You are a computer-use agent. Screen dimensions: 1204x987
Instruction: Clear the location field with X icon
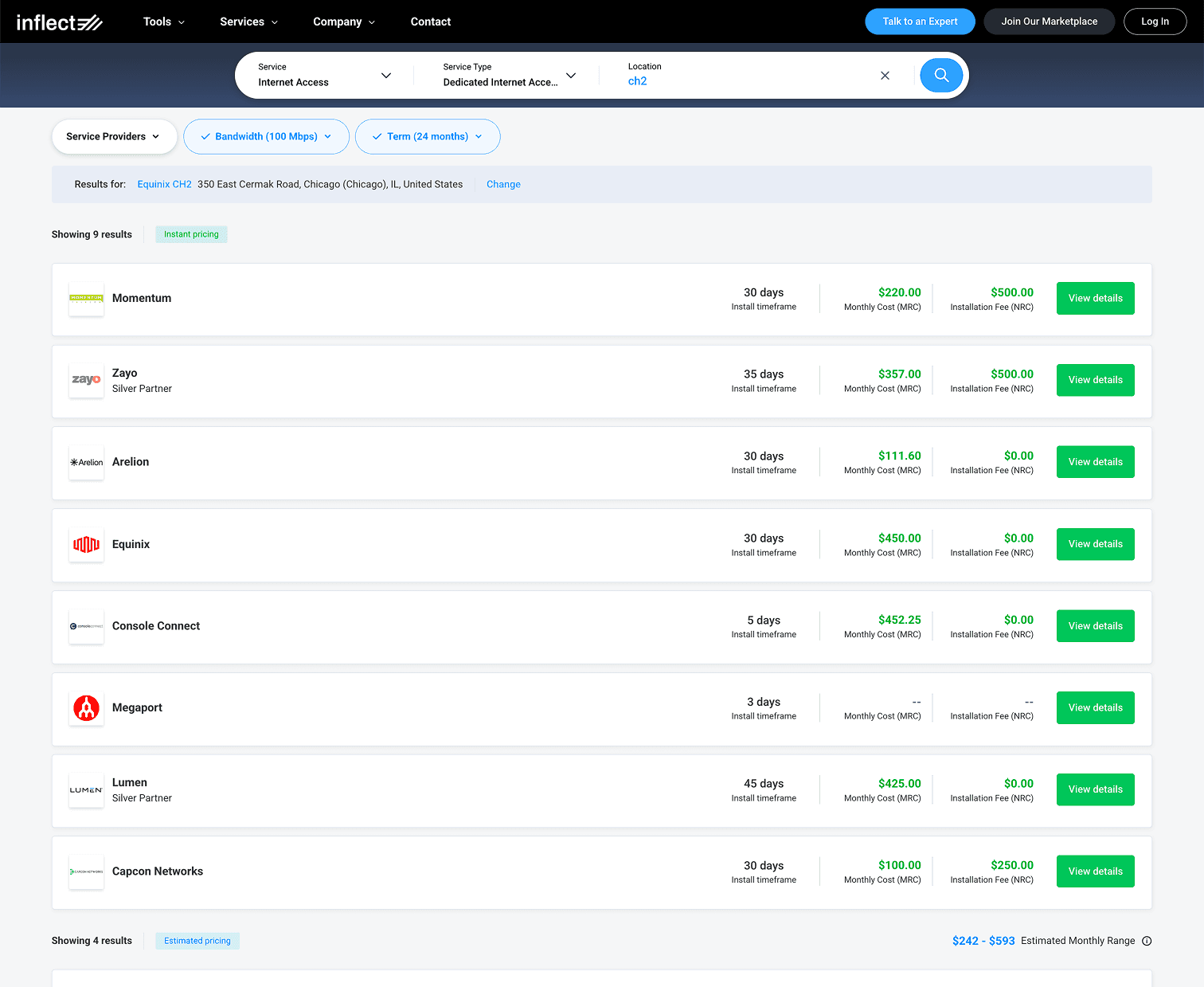point(885,76)
